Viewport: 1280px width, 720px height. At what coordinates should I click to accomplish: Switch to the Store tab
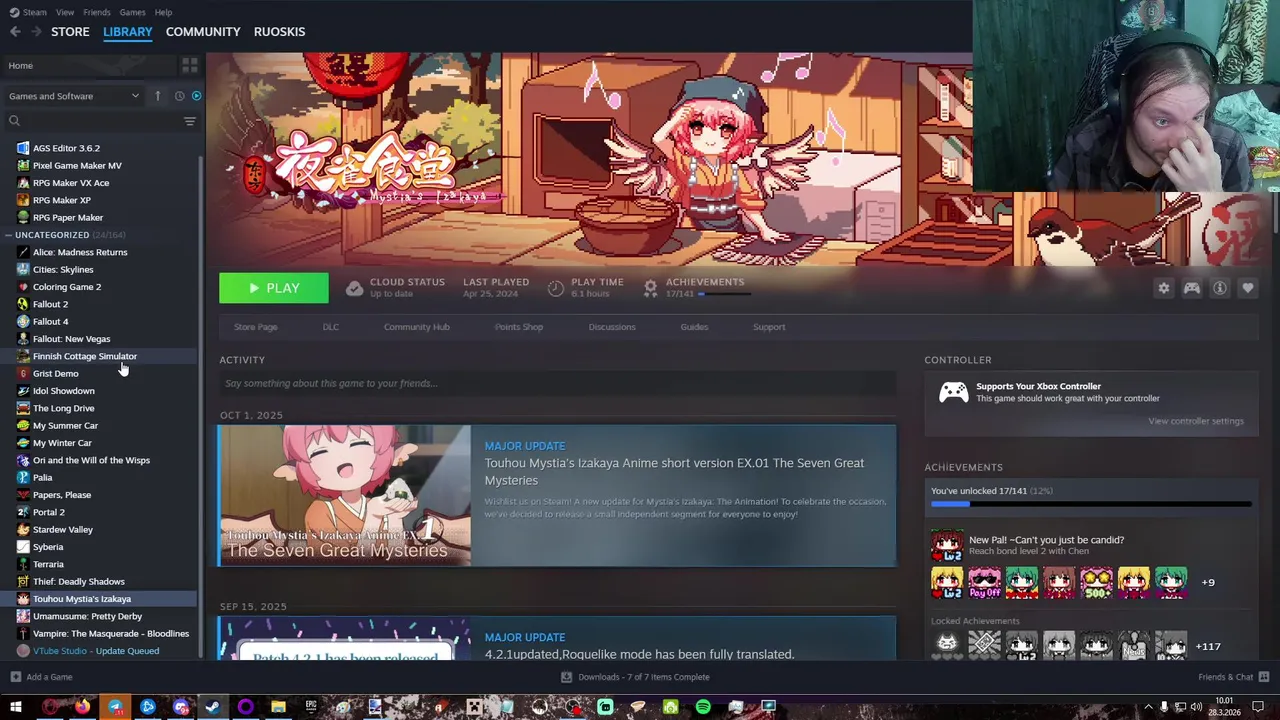[x=70, y=32]
